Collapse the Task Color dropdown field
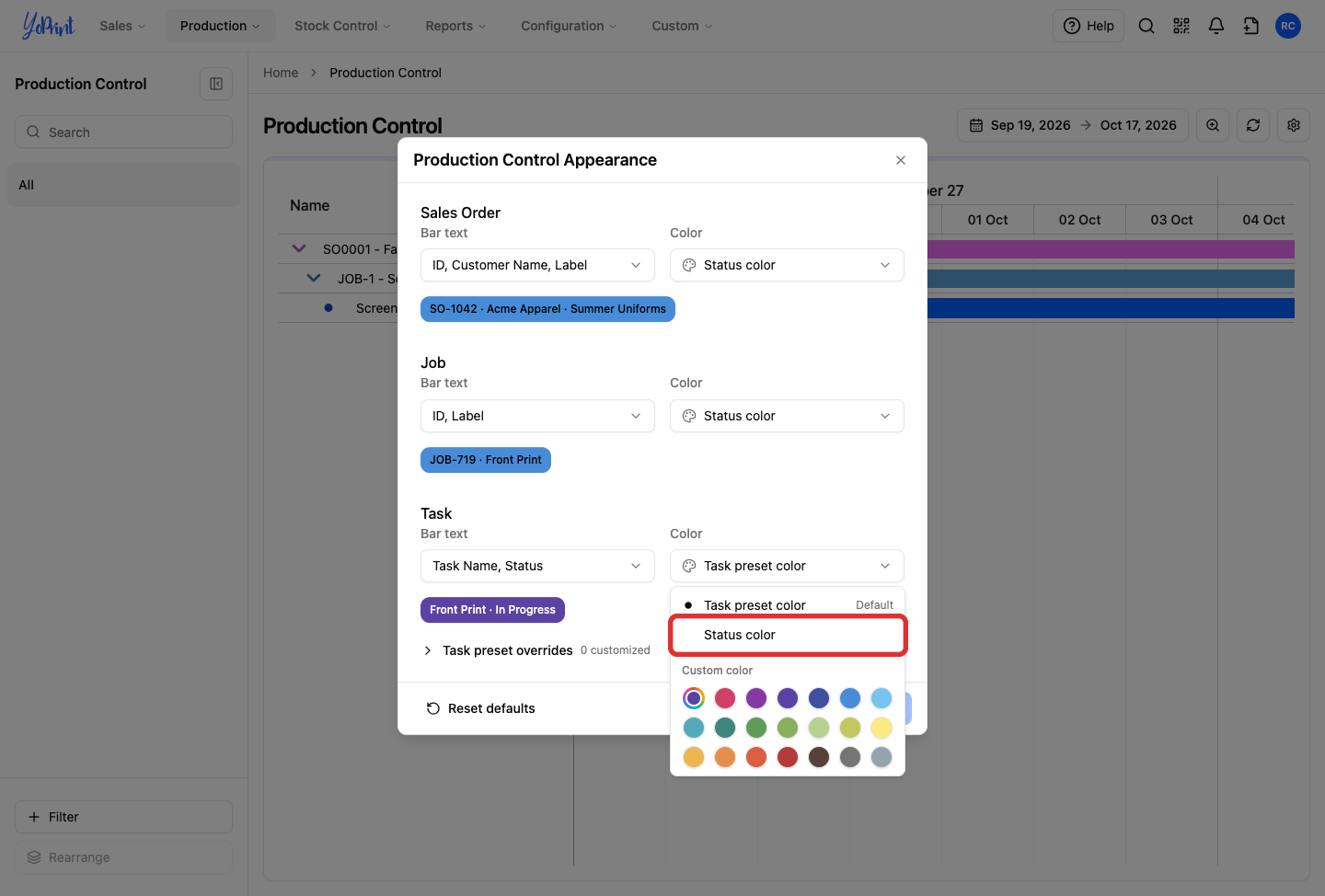The image size is (1325, 896). point(787,566)
